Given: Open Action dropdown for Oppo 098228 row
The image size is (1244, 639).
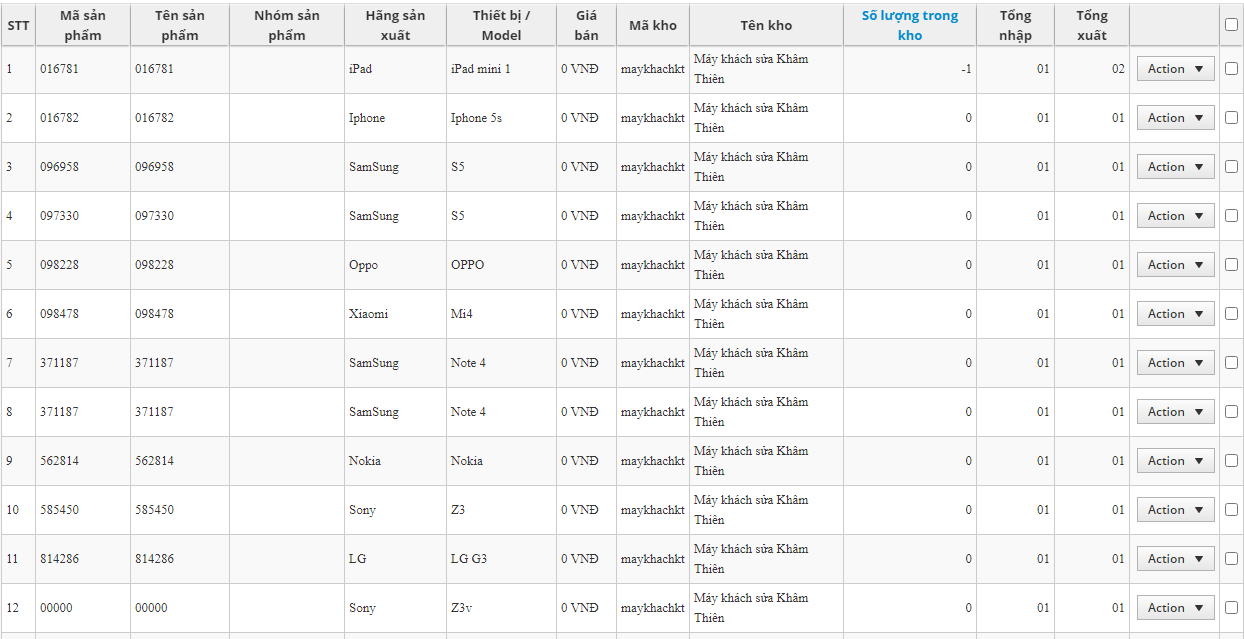Looking at the screenshot, I should coord(1175,265).
